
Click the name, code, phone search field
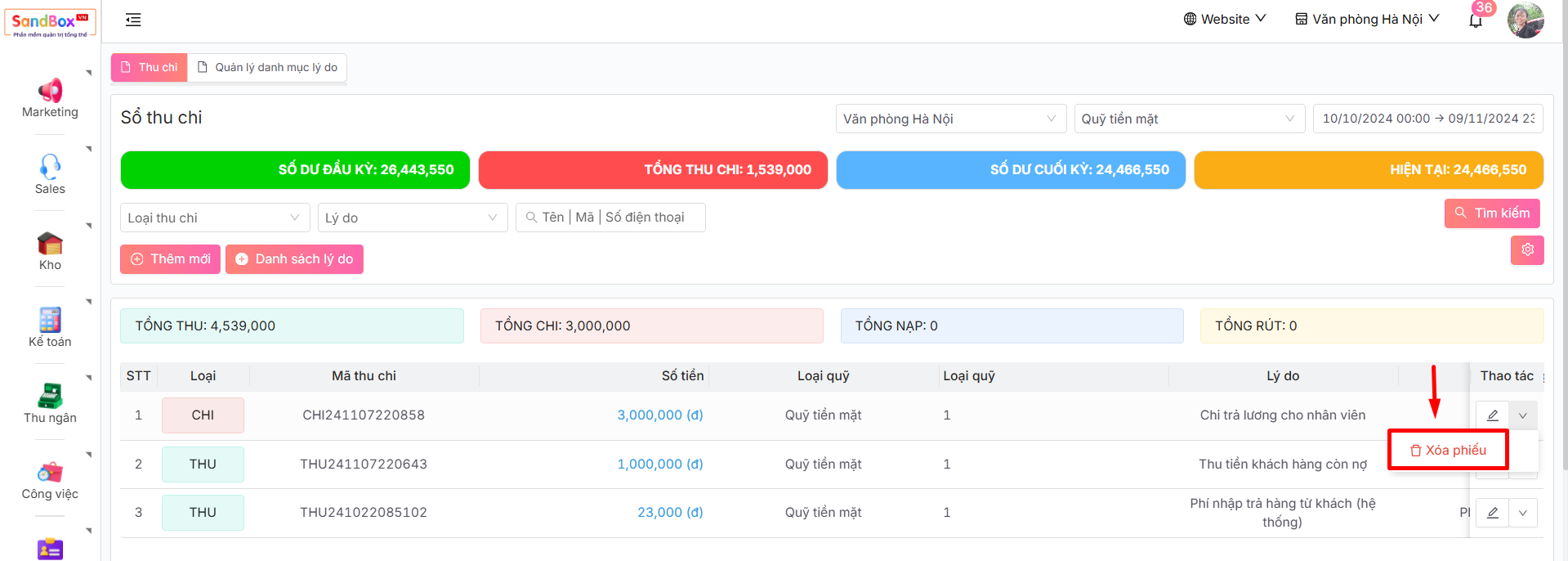point(611,218)
